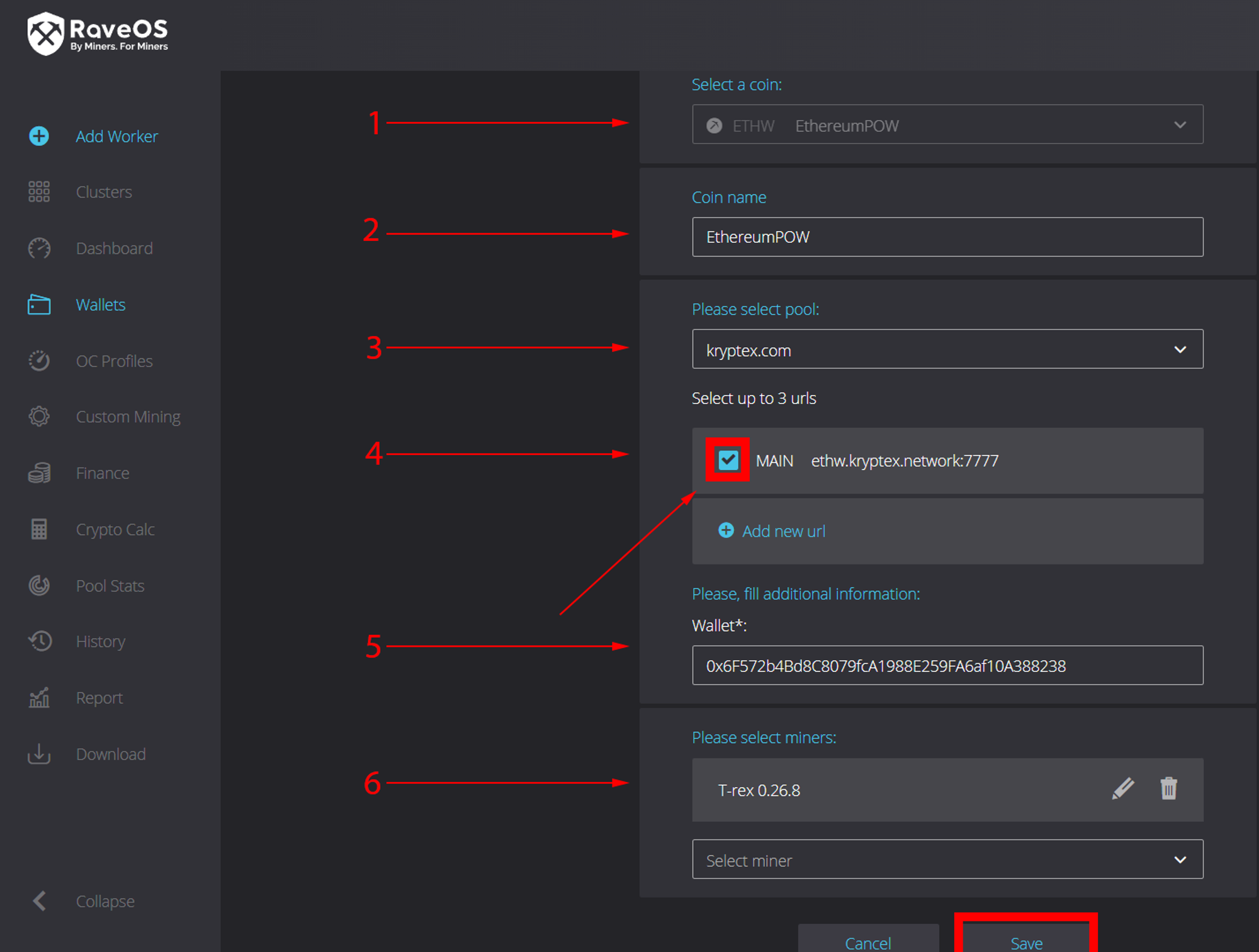Click the Collapse sidebar chevron icon
This screenshot has height=952, width=1259.
tap(40, 901)
